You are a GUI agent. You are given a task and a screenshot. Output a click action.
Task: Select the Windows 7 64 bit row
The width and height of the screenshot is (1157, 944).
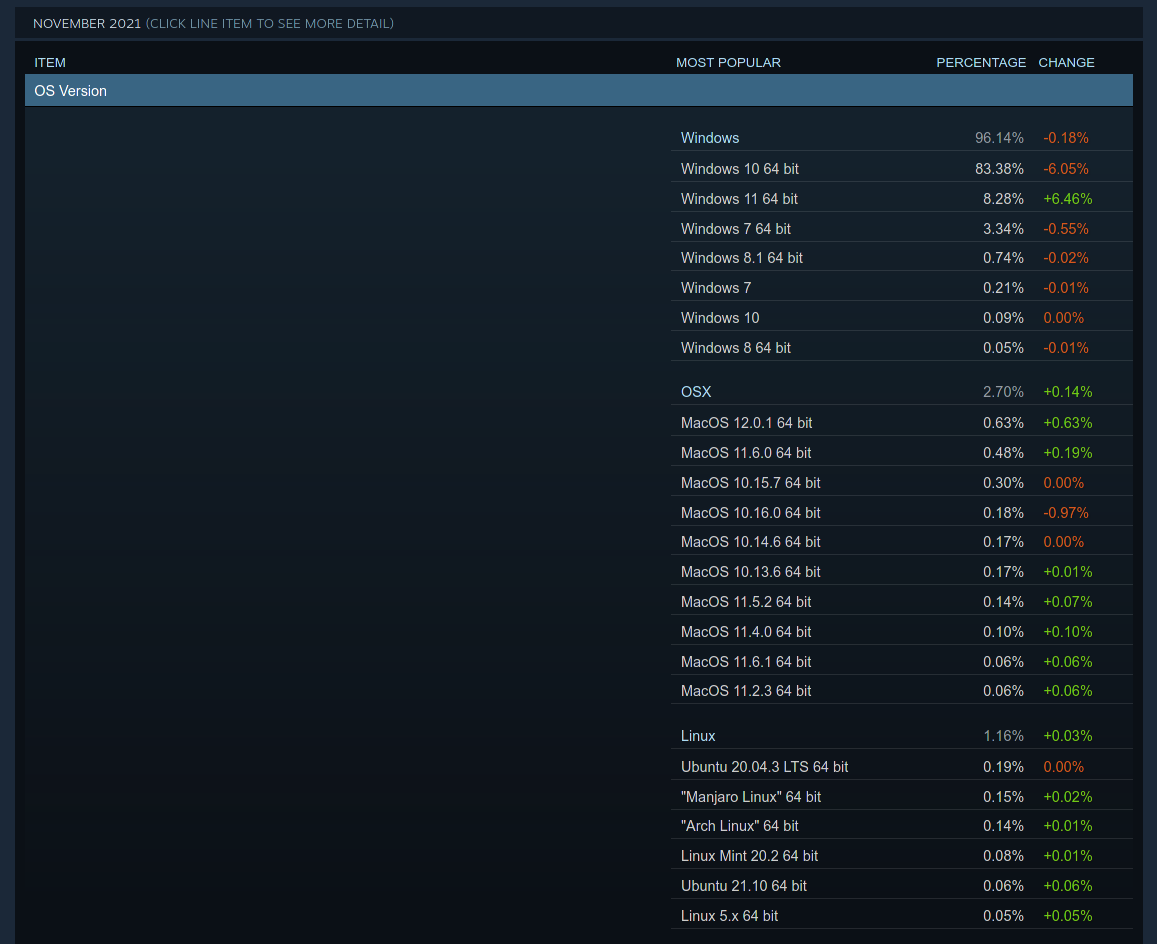tap(902, 229)
